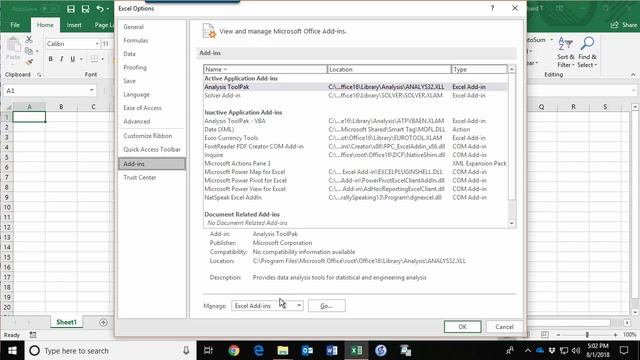Image resolution: width=640 pixels, height=360 pixels.
Task: Open the Find & Select menu
Action: tap(587, 53)
